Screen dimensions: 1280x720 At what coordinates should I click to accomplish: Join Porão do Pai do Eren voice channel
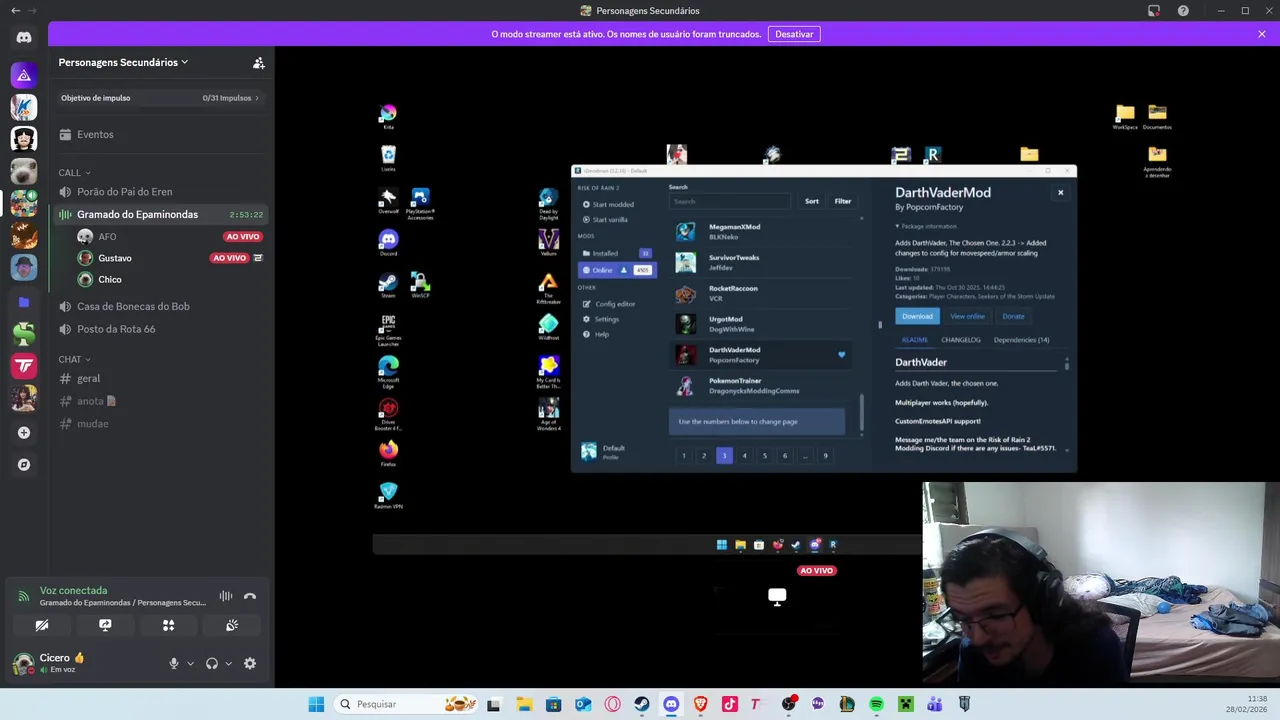pos(162,192)
